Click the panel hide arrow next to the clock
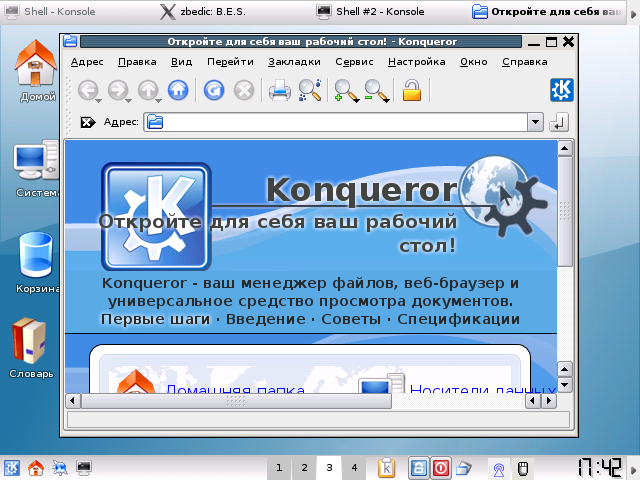This screenshot has width=640, height=480. click(x=633, y=468)
